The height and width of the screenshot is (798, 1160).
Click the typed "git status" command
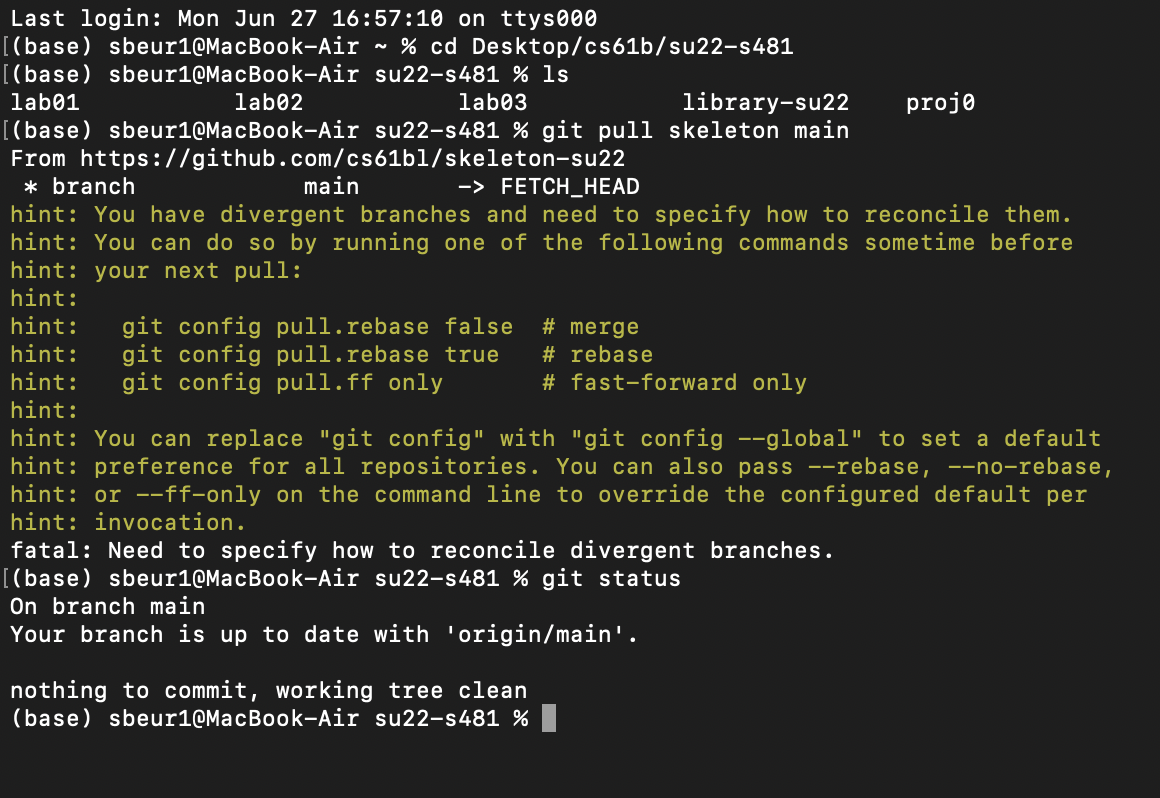[x=611, y=579]
